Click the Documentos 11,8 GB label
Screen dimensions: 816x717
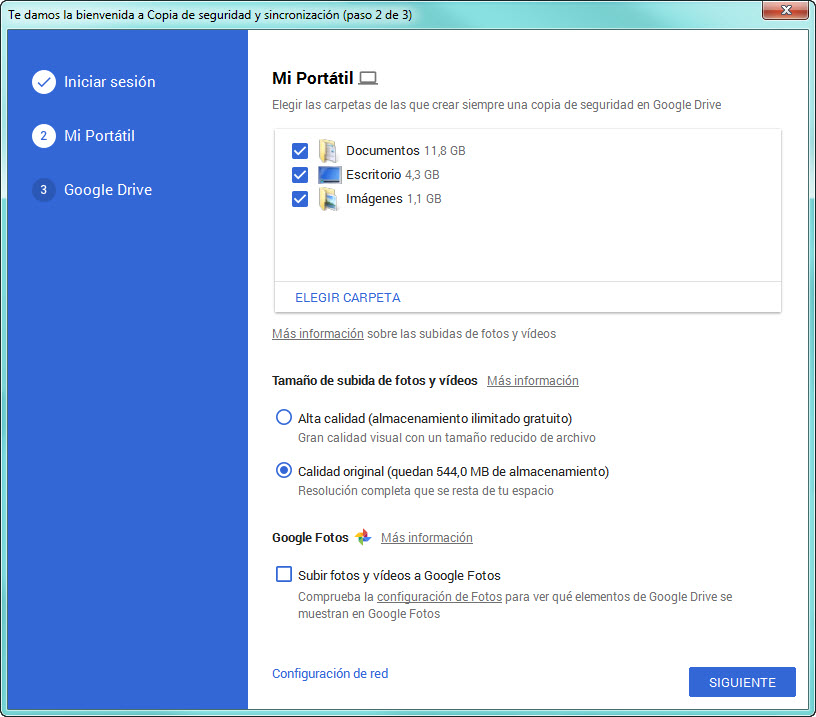[x=405, y=151]
